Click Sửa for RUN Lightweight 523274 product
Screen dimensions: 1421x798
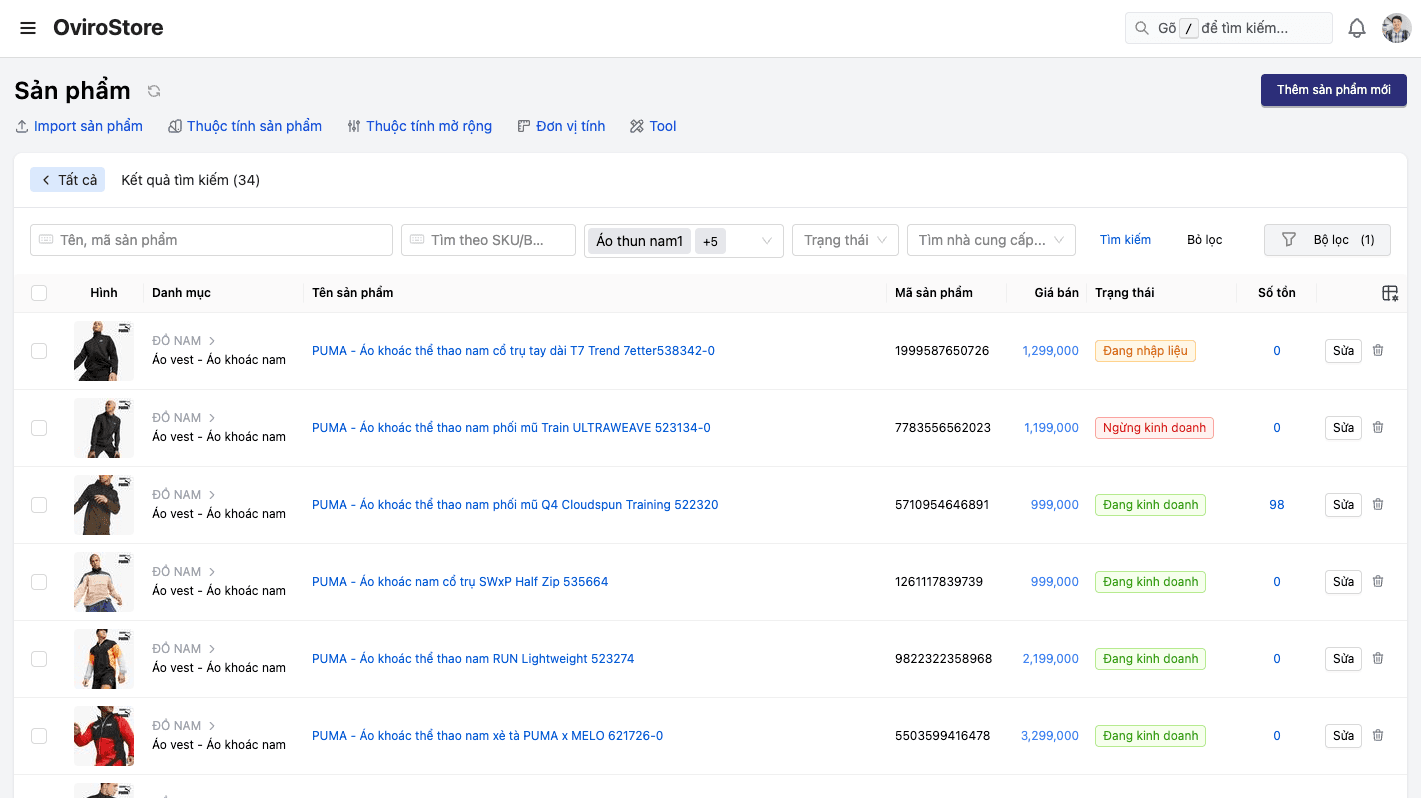point(1343,659)
